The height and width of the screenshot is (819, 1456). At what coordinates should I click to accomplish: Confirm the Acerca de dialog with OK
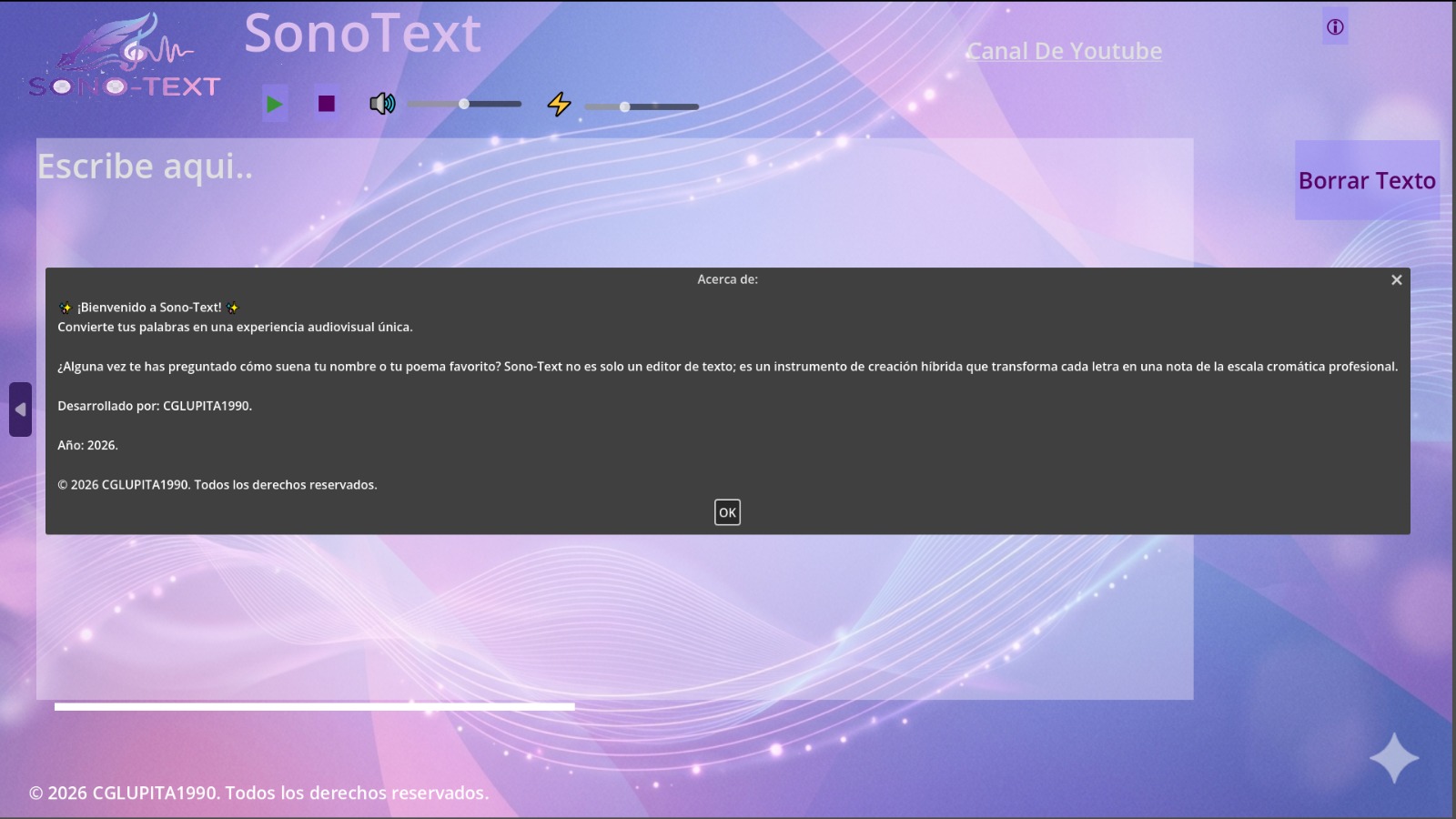click(x=727, y=512)
